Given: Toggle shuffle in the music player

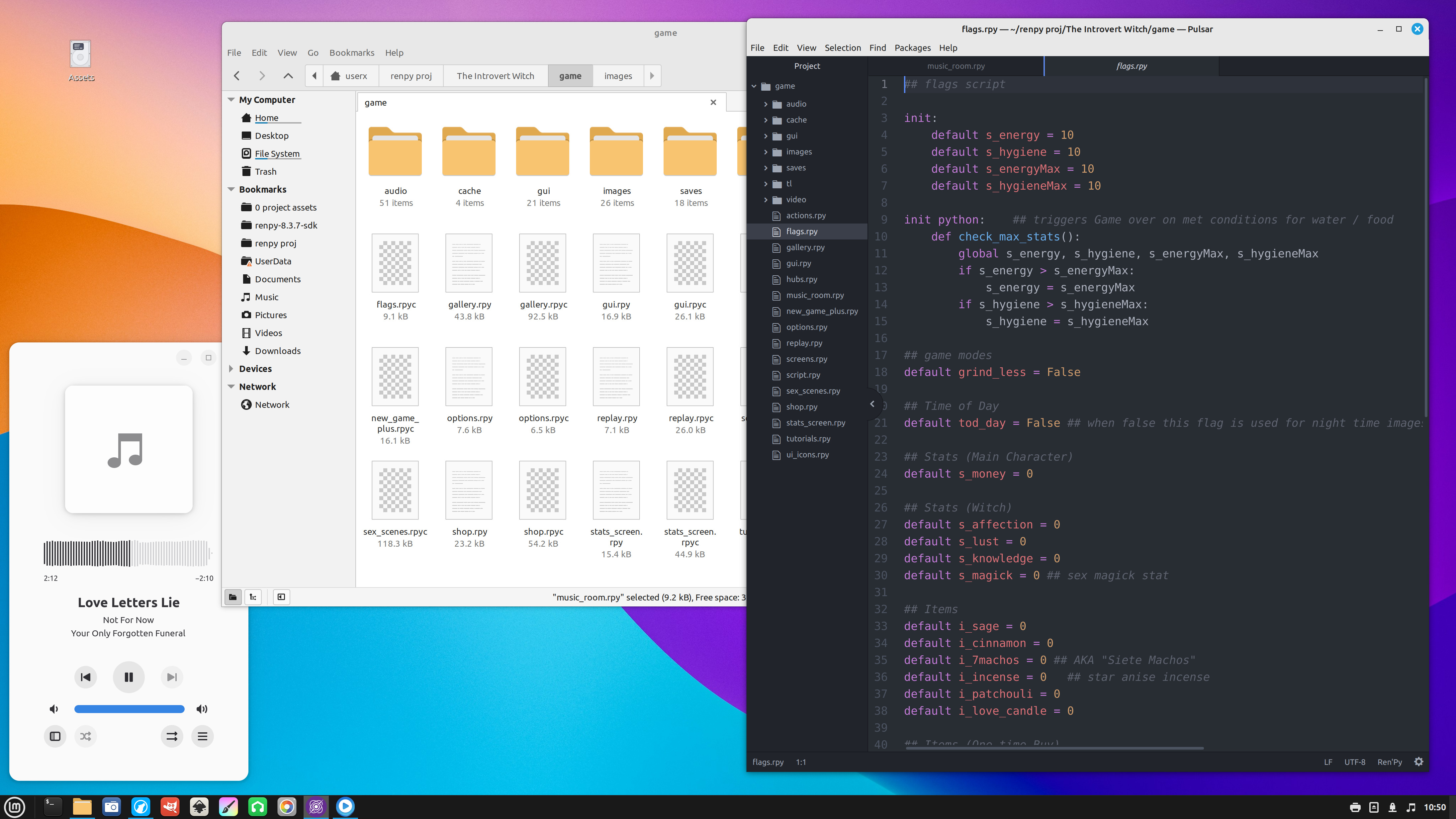Looking at the screenshot, I should [85, 736].
